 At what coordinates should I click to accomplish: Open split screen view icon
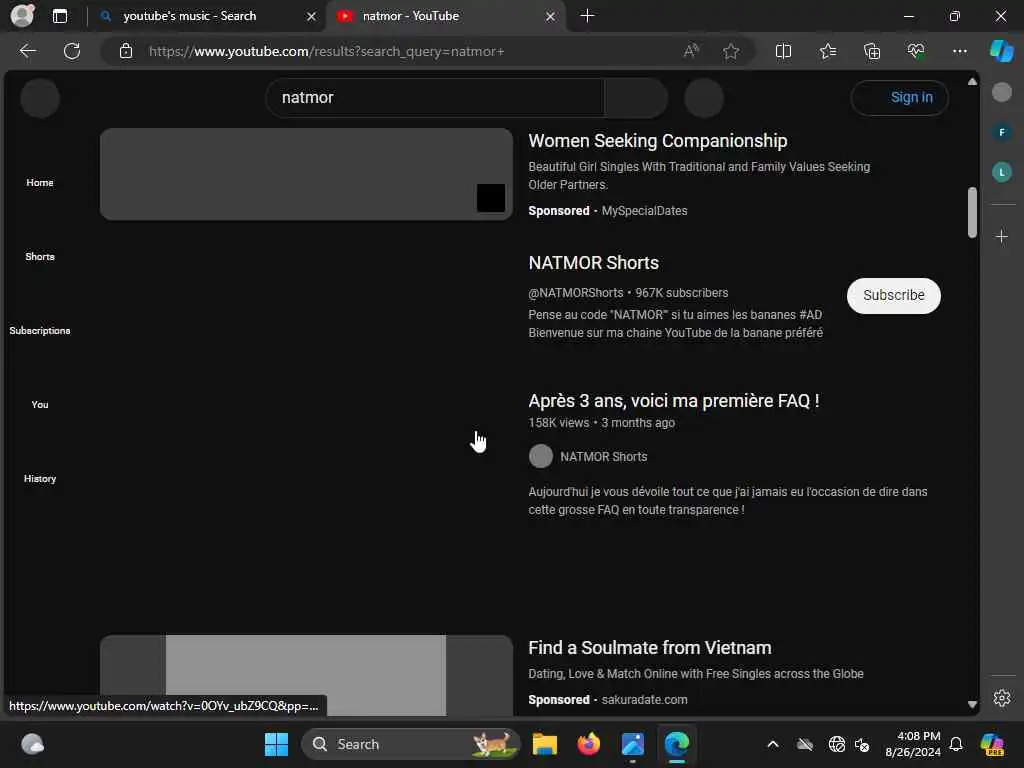click(783, 51)
